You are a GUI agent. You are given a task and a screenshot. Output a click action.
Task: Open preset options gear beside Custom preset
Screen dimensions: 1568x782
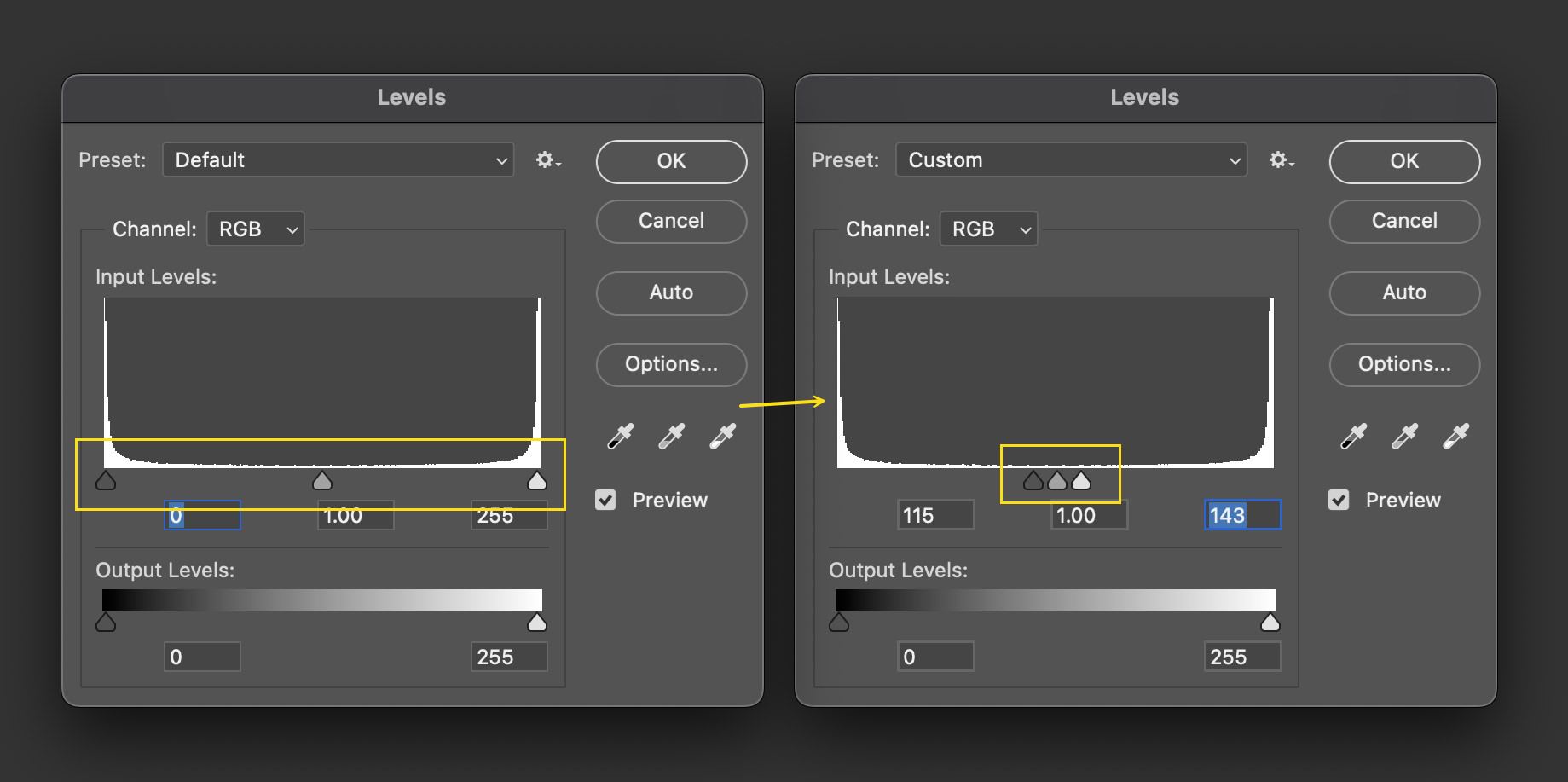1281,160
